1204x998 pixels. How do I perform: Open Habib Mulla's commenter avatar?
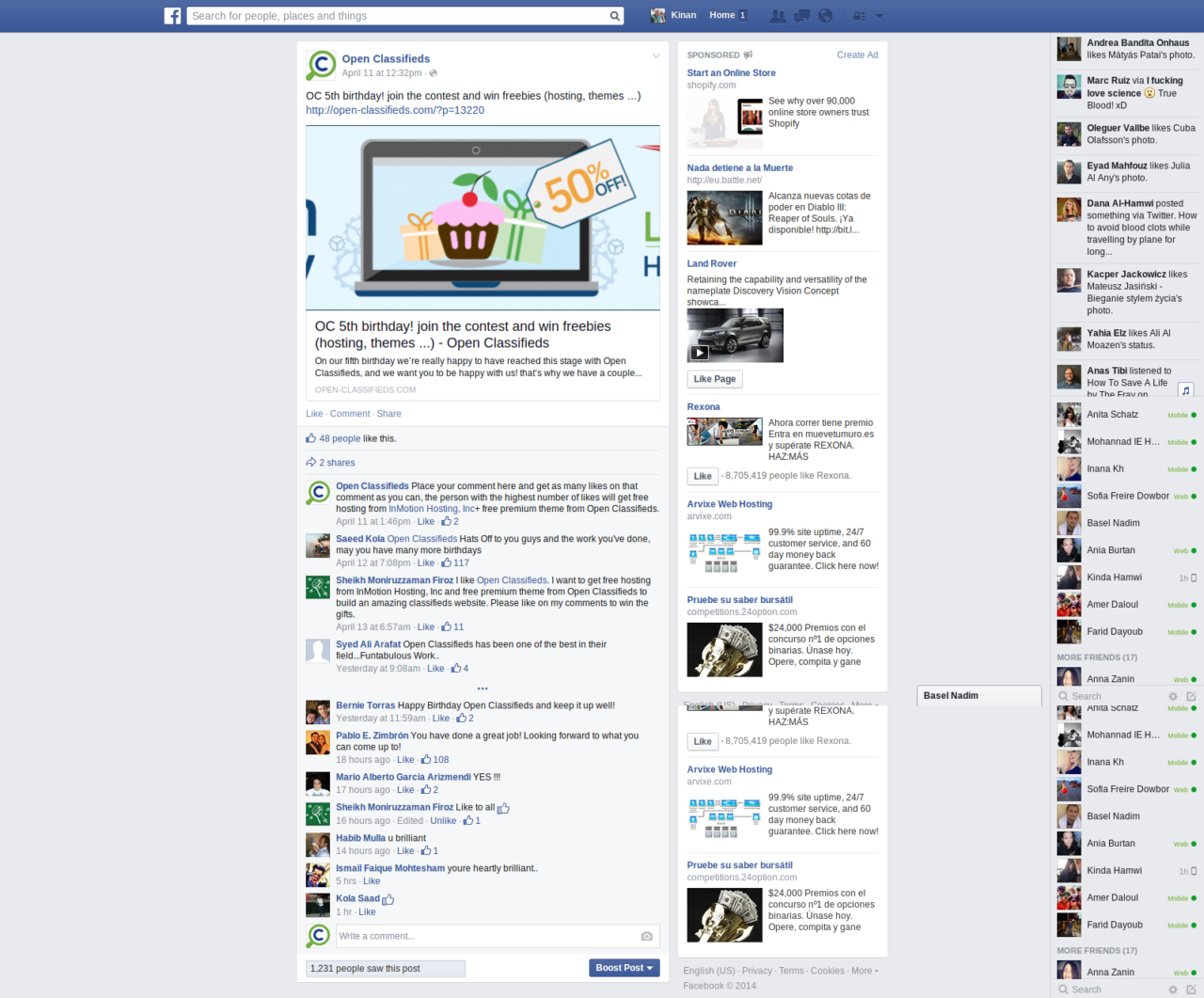point(318,845)
